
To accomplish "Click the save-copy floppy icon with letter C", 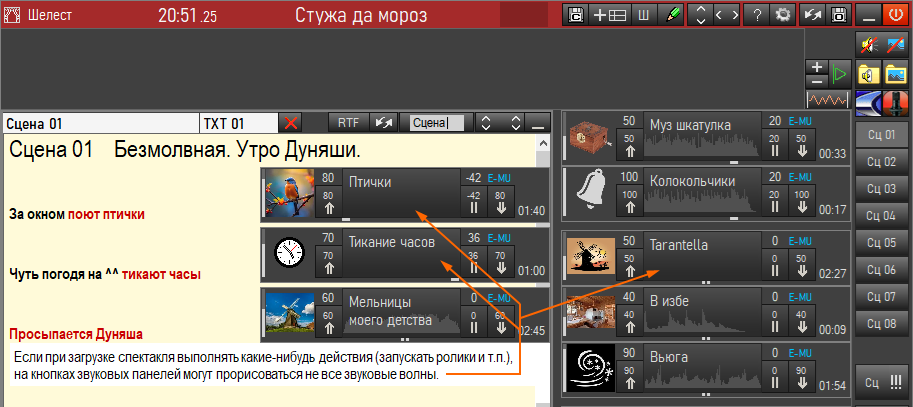I will [576, 15].
